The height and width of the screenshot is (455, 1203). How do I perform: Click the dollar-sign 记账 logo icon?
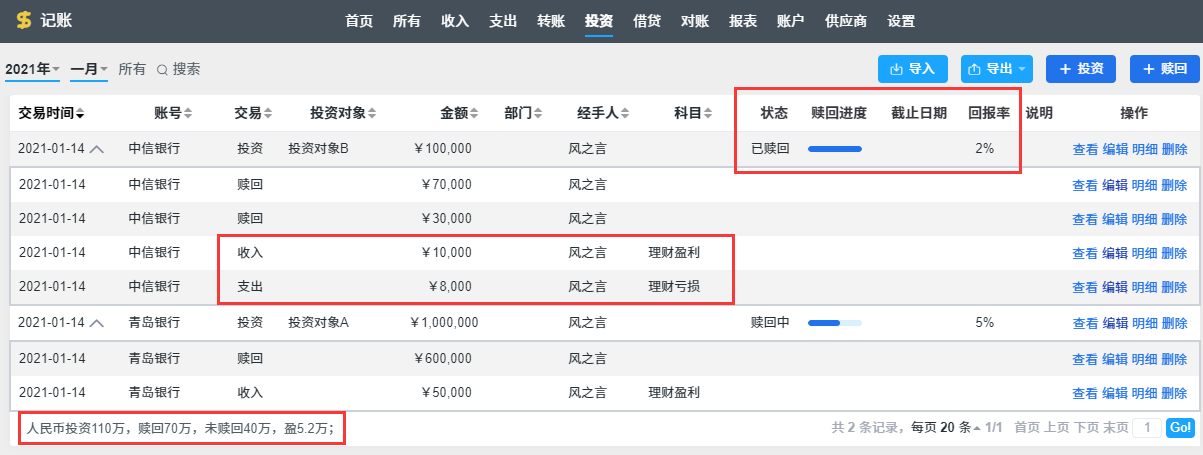[x=24, y=21]
